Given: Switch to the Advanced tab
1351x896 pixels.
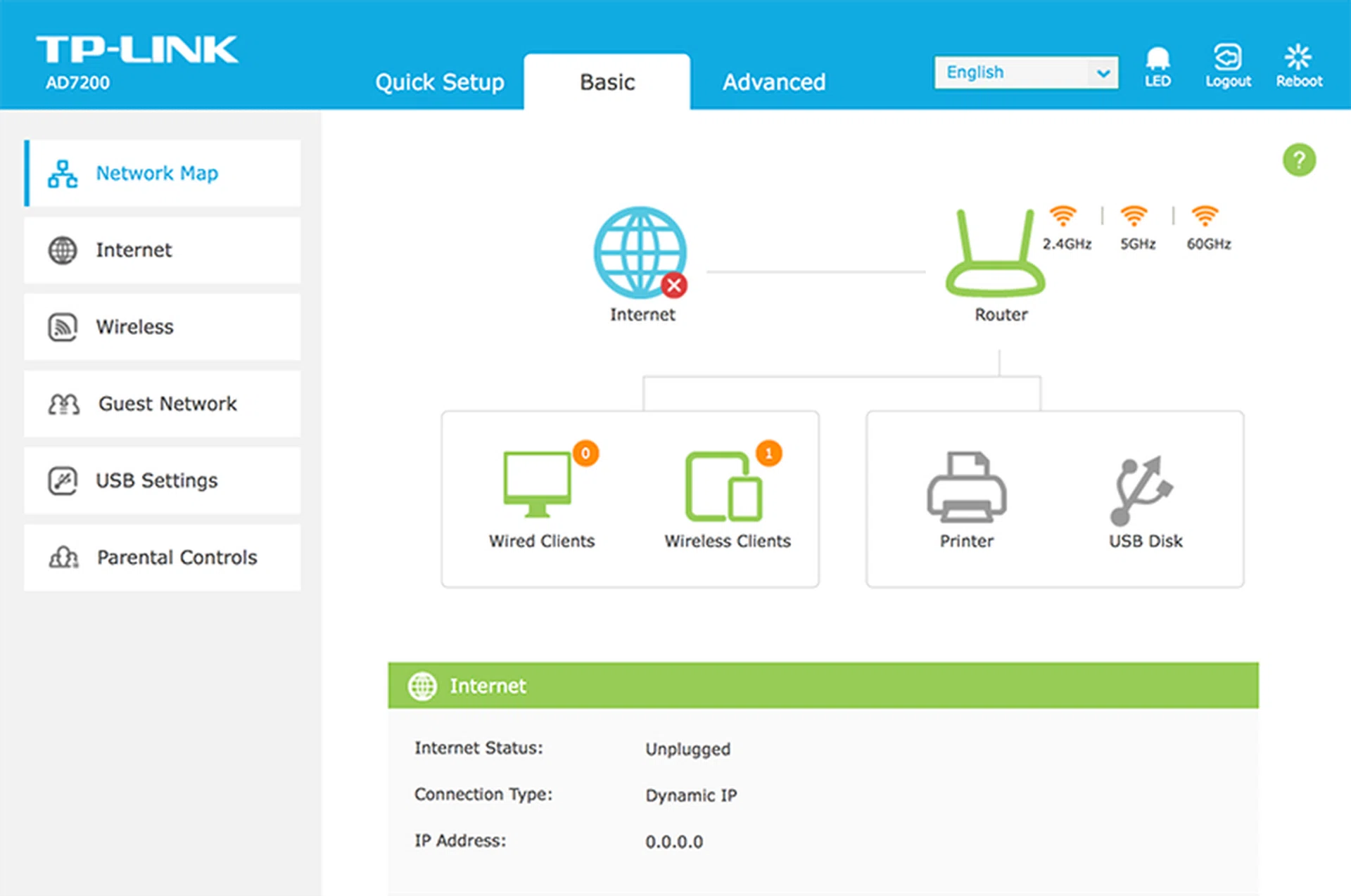Looking at the screenshot, I should coord(773,82).
